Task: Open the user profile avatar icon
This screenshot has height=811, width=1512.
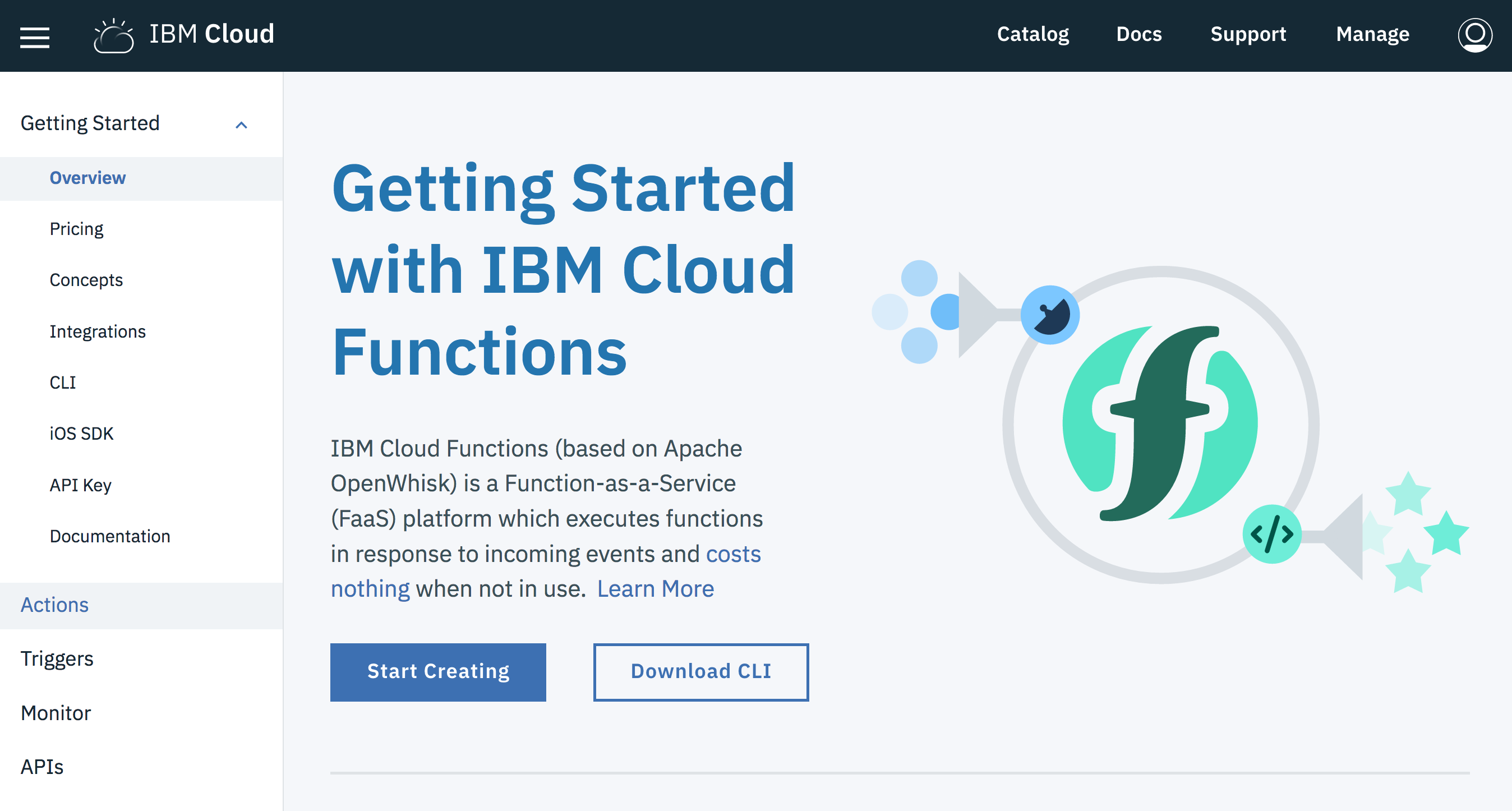Action: click(x=1474, y=35)
